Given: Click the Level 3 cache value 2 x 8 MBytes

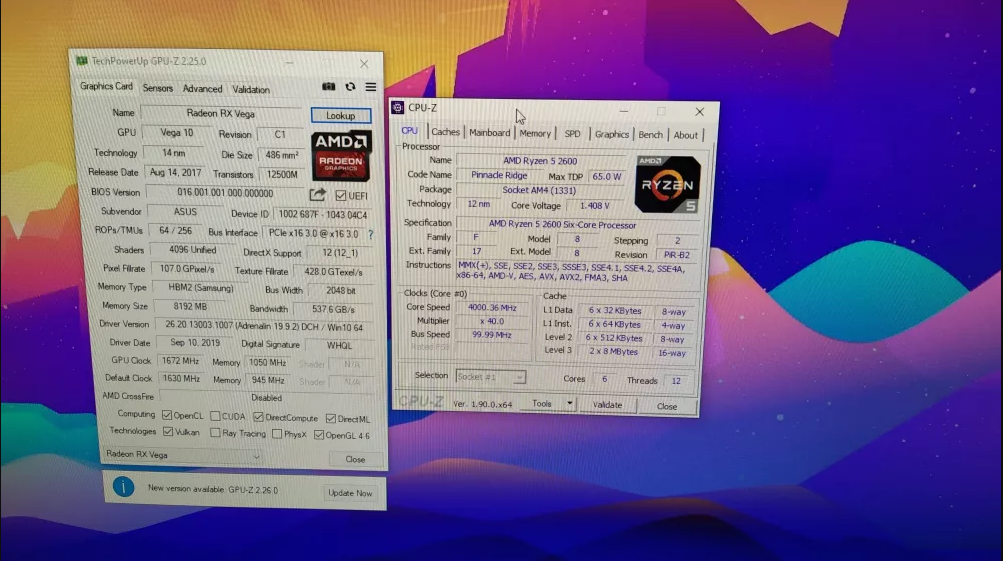Looking at the screenshot, I should click(613, 351).
